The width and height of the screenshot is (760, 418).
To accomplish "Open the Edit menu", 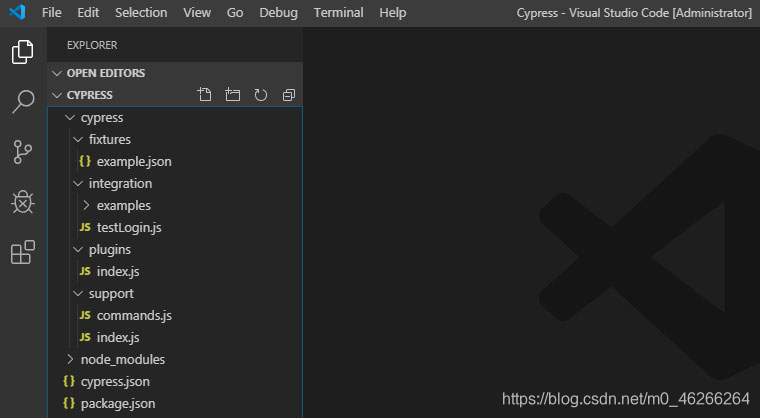I will point(88,13).
